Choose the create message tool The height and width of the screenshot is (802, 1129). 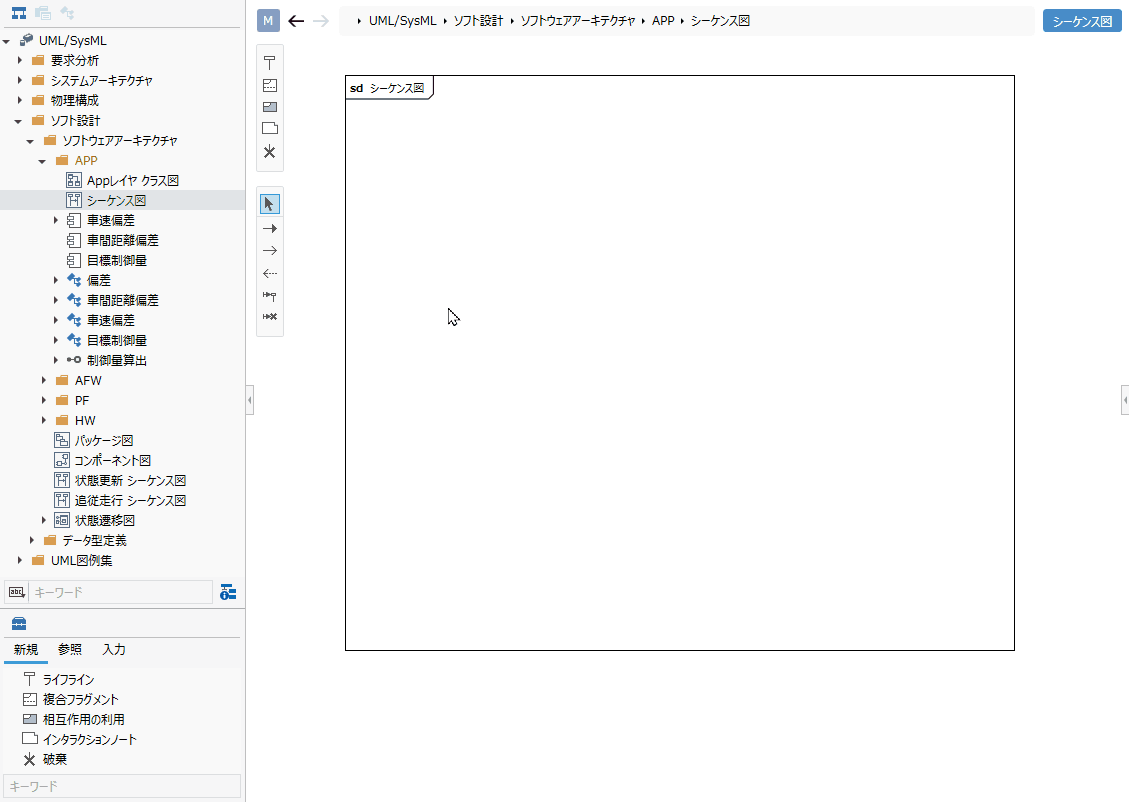tap(269, 295)
